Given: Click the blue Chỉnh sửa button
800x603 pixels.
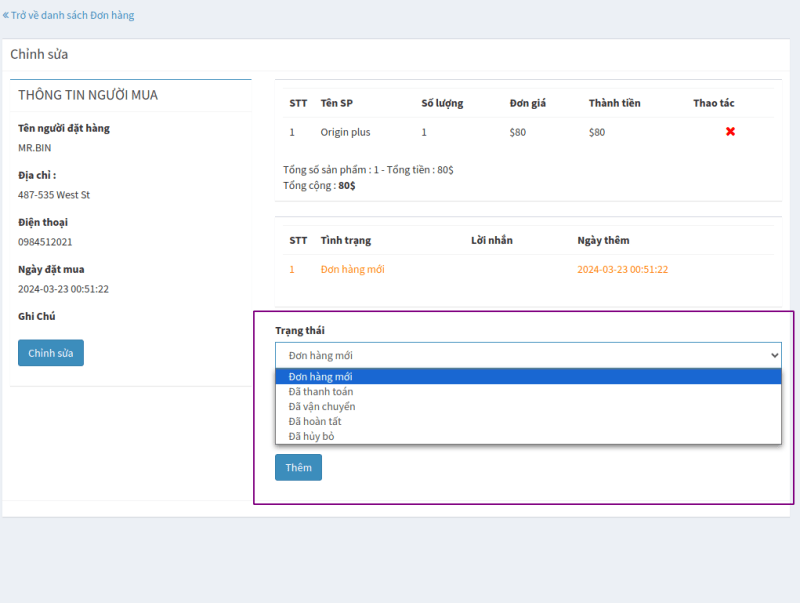Looking at the screenshot, I should click(x=51, y=353).
